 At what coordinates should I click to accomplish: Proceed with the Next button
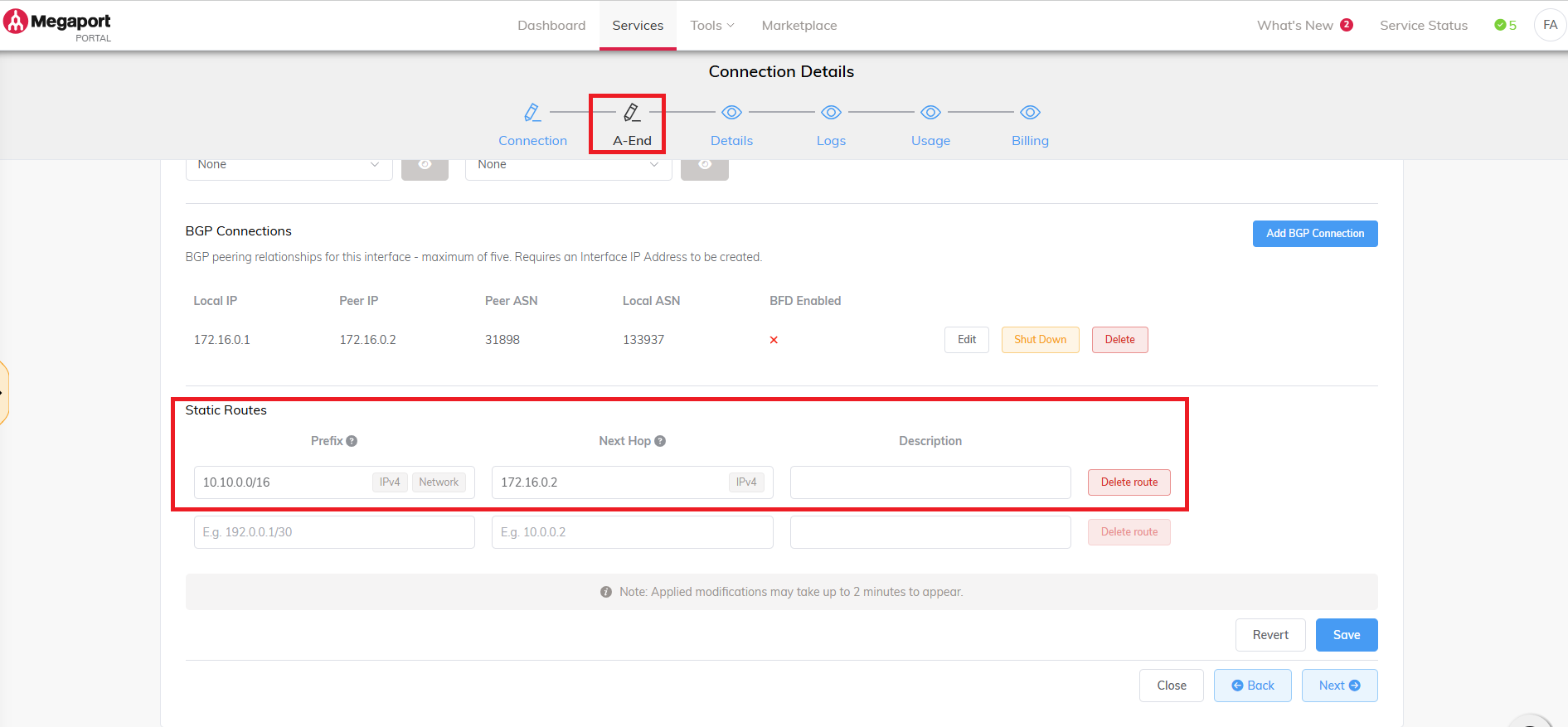click(x=1340, y=686)
